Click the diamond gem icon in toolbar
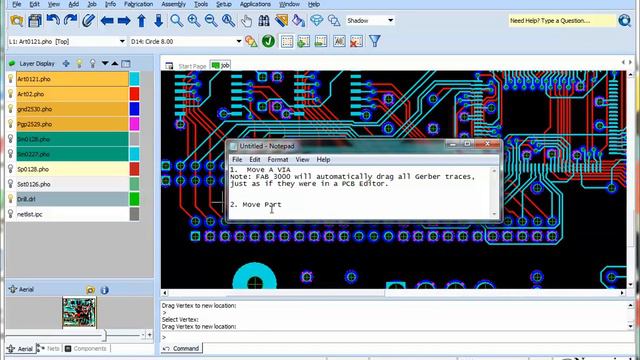640x360 pixels. [317, 20]
